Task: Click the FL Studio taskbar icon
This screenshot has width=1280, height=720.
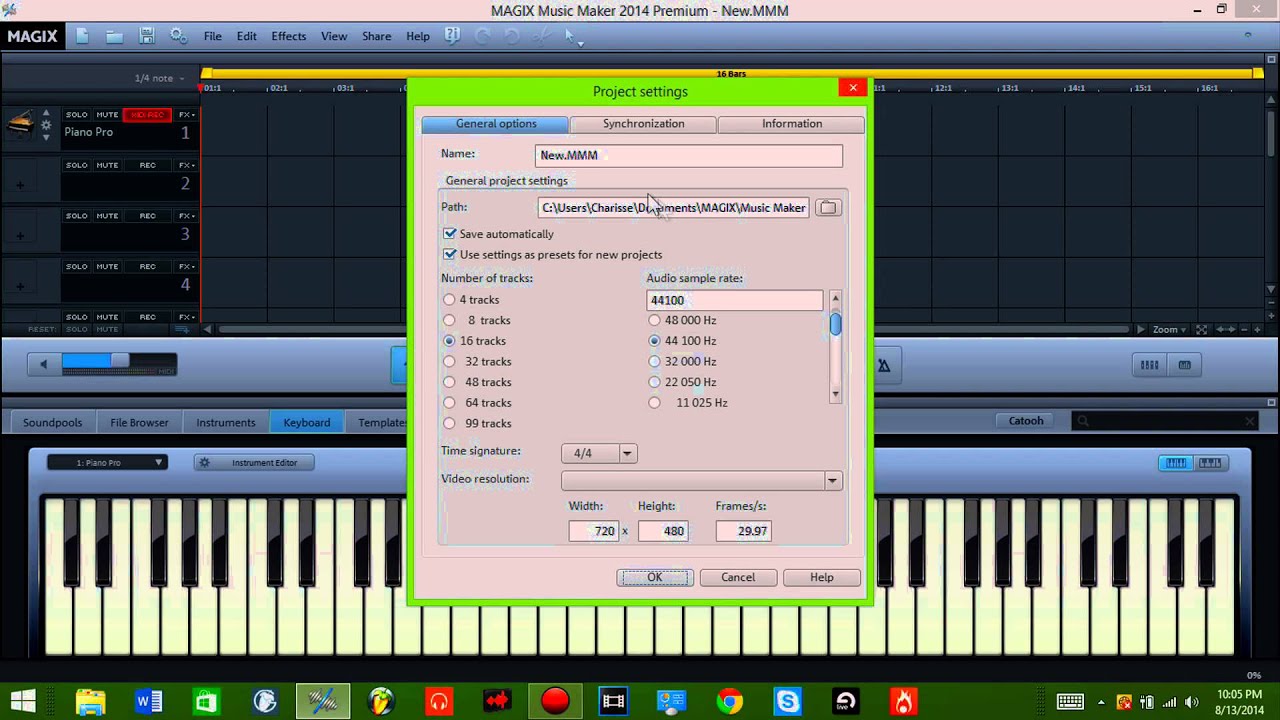Action: 381,702
